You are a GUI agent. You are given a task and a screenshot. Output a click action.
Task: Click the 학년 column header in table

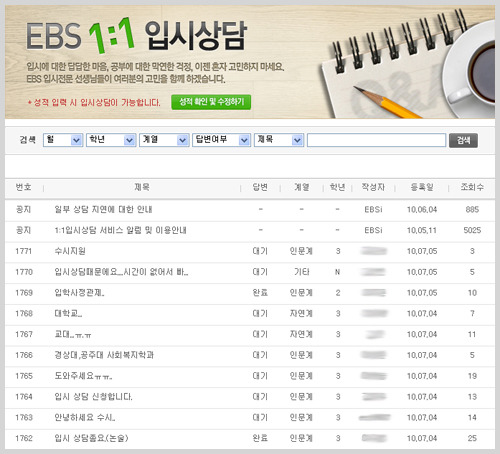pos(337,187)
